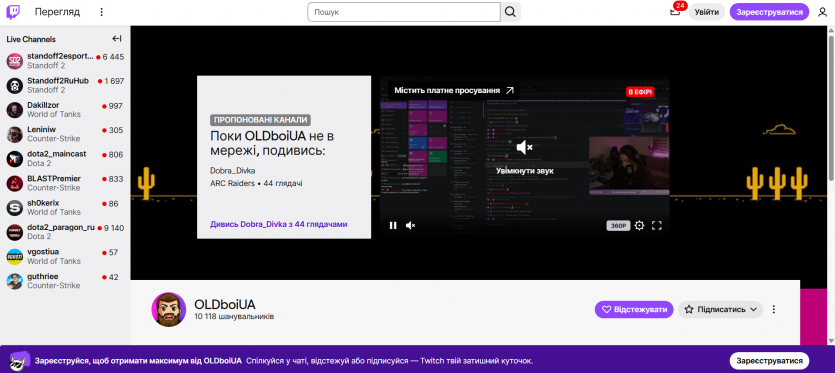Click the BLASTPremier channel name
The height and width of the screenshot is (373, 835).
click(54, 179)
